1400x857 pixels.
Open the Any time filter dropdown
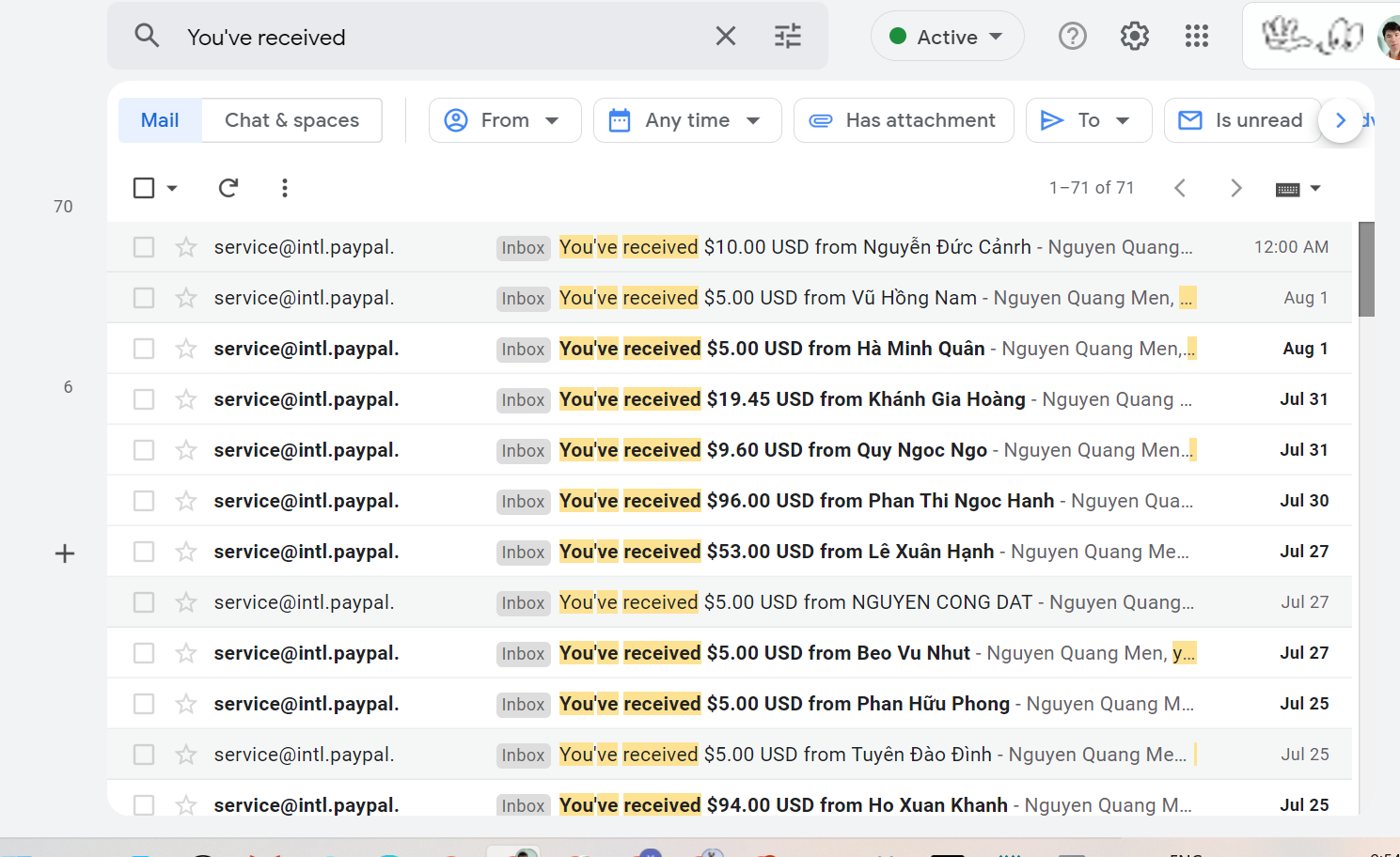(687, 120)
